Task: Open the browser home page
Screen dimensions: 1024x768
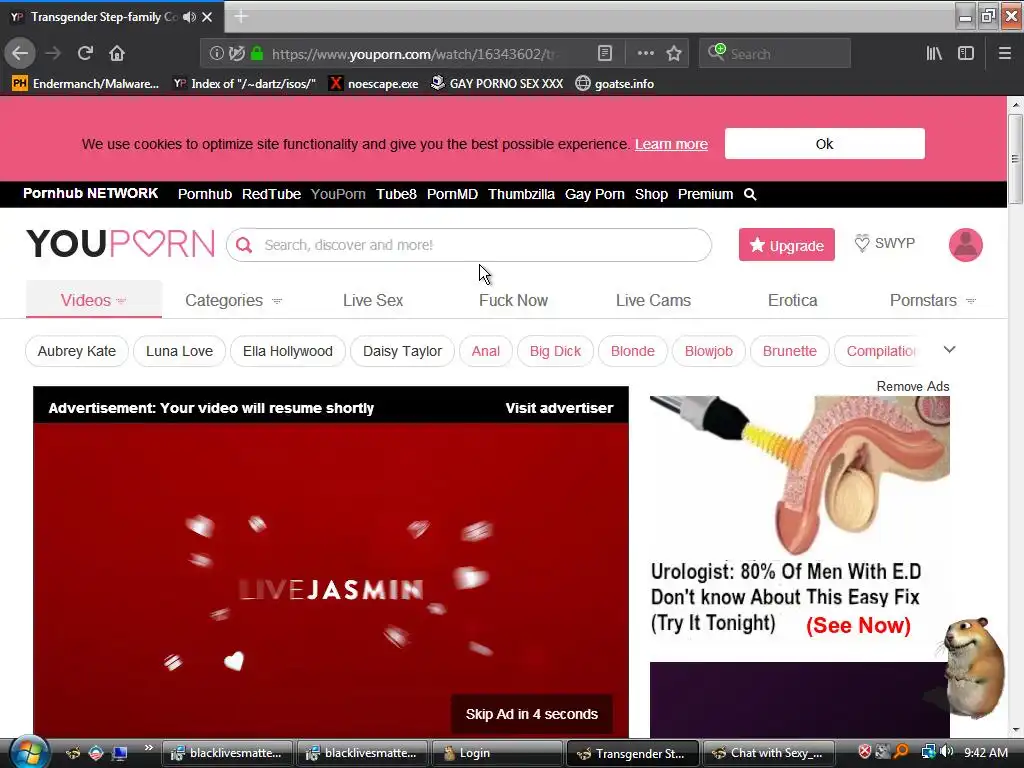Action: click(117, 53)
